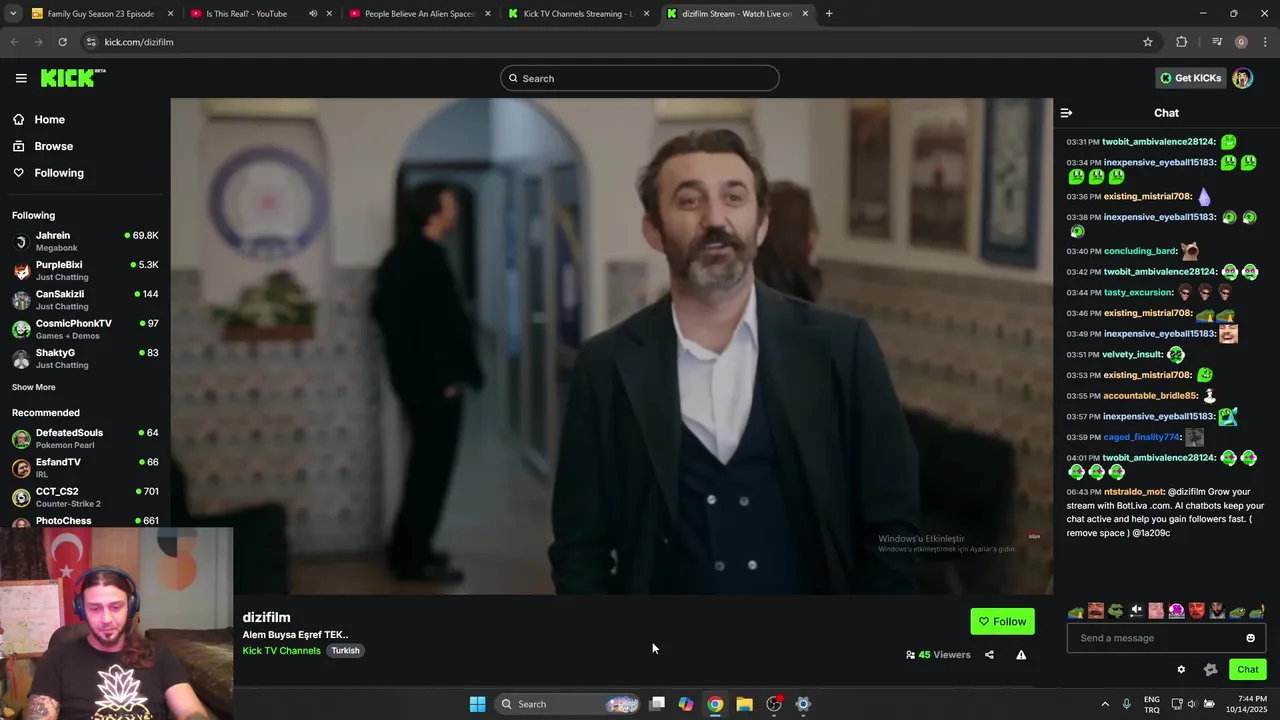Click the share stream icon
This screenshot has width=1280, height=720.
pos(989,655)
